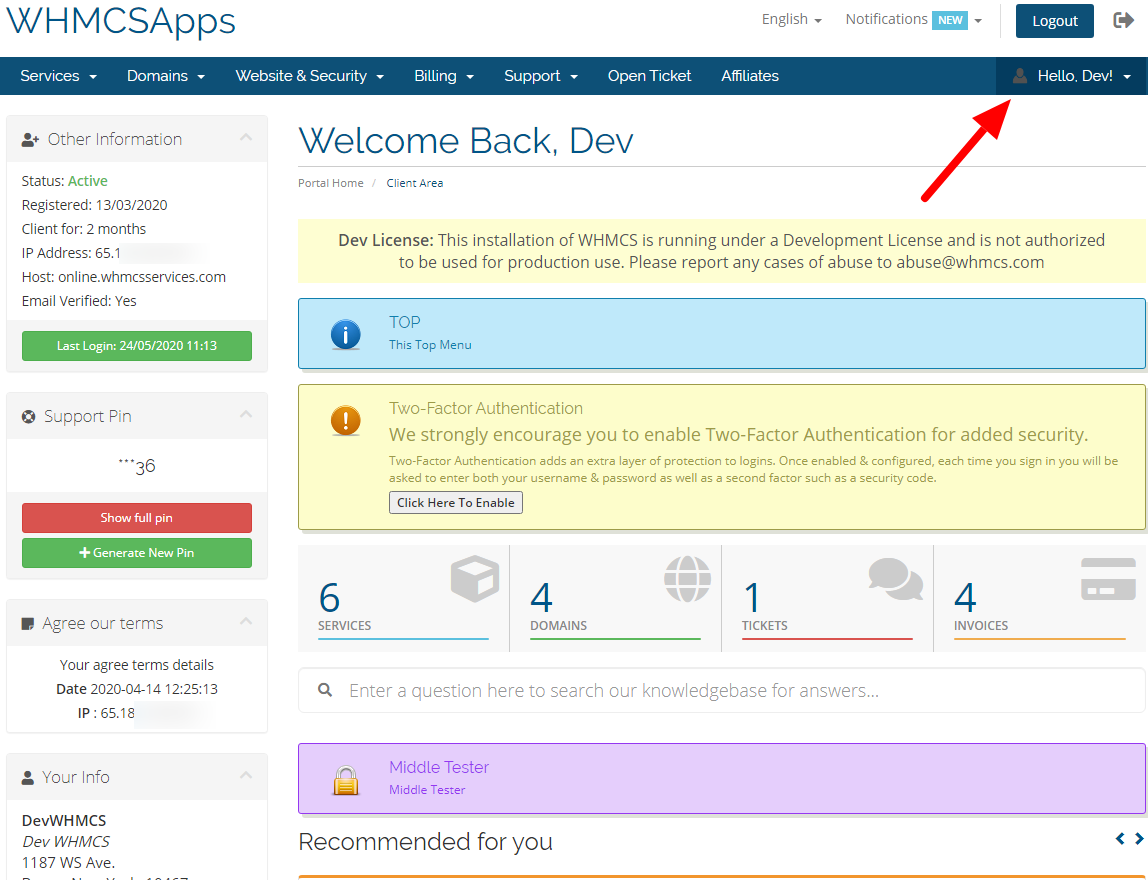This screenshot has height=880, width=1148.
Task: Click the Logout button
Action: pyautogui.click(x=1054, y=20)
